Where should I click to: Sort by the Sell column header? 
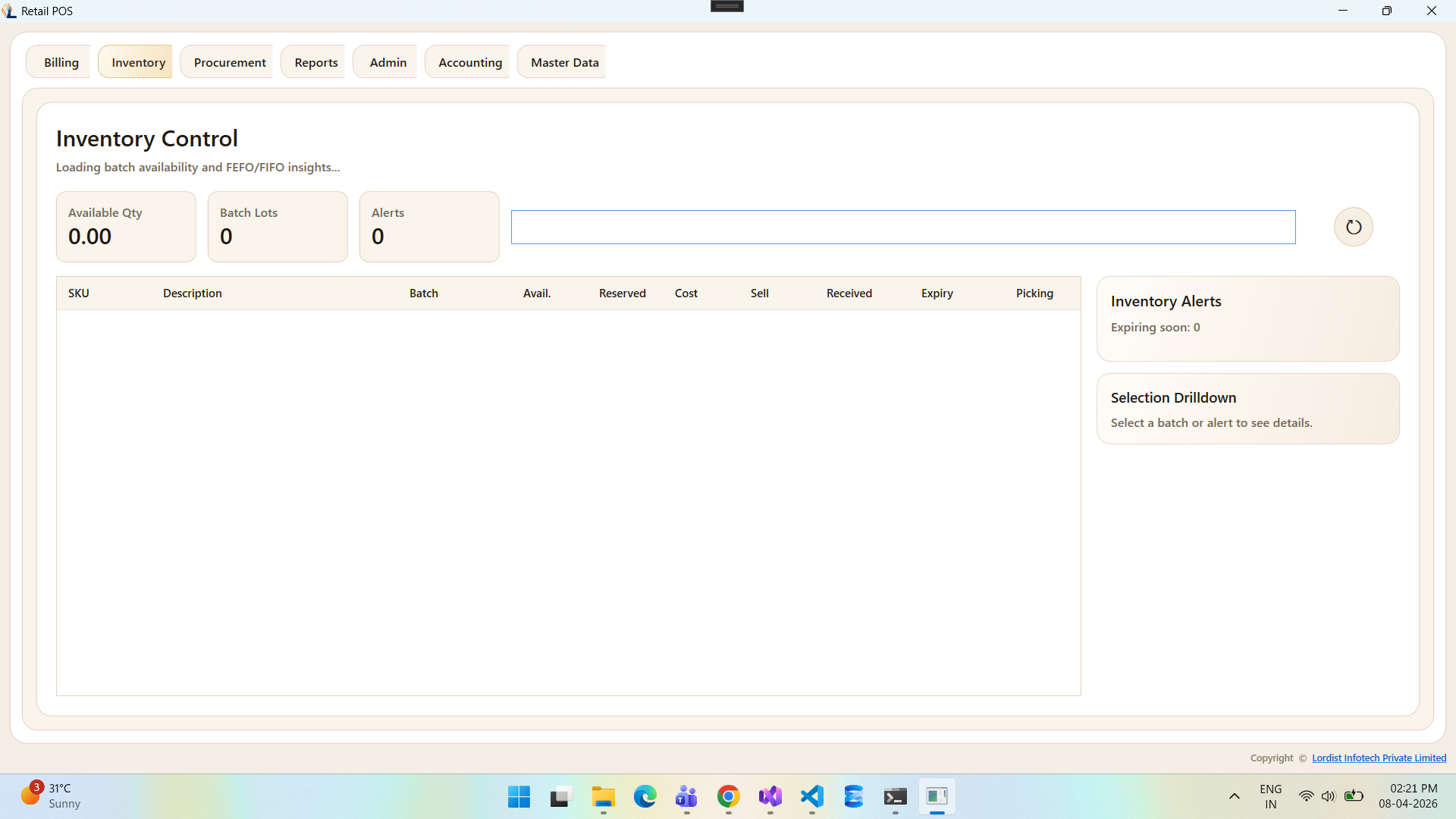point(760,293)
